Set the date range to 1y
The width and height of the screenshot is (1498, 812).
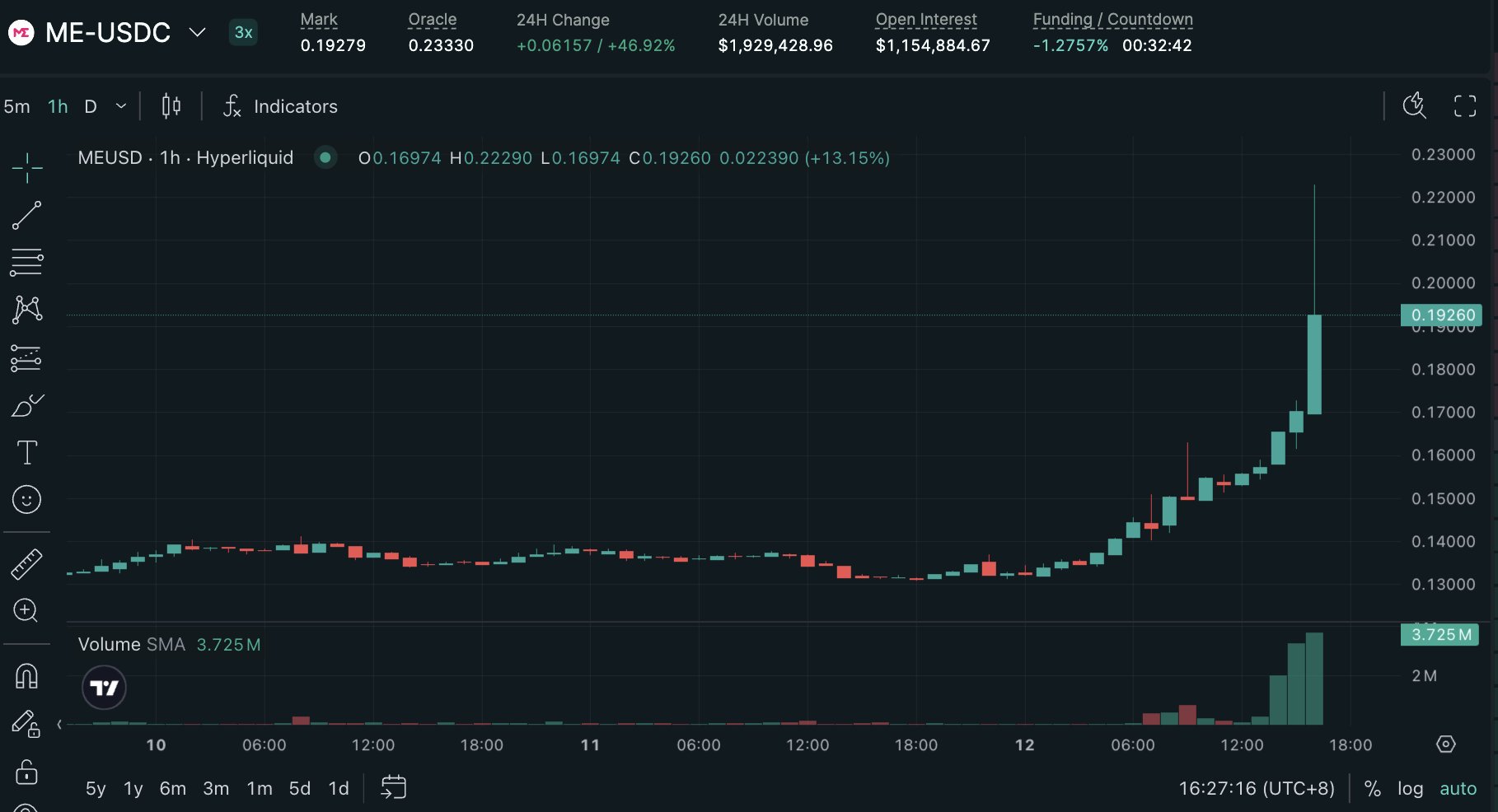tap(133, 789)
